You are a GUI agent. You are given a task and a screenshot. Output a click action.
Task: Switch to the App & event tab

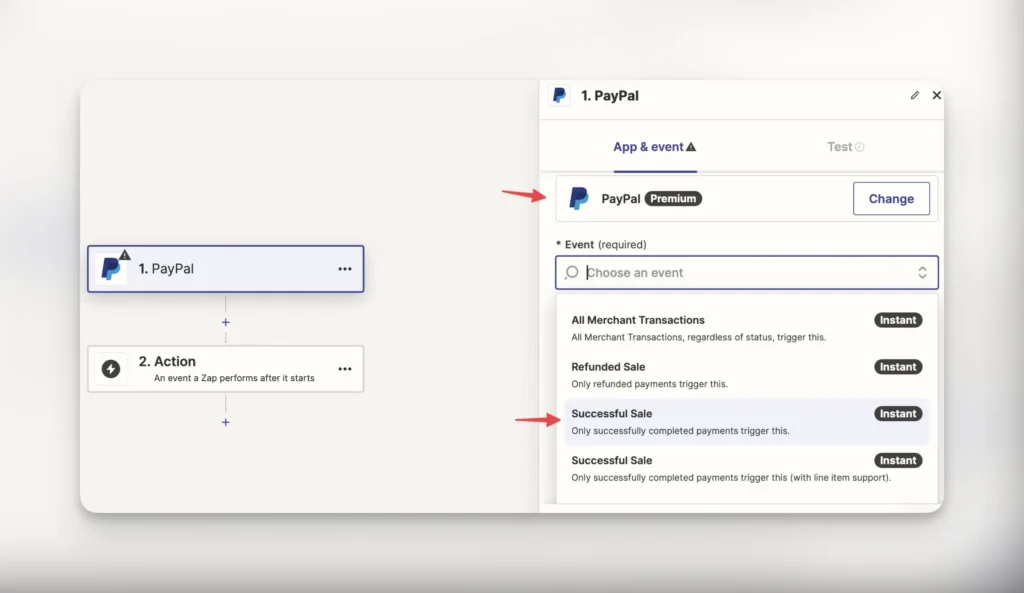[654, 147]
